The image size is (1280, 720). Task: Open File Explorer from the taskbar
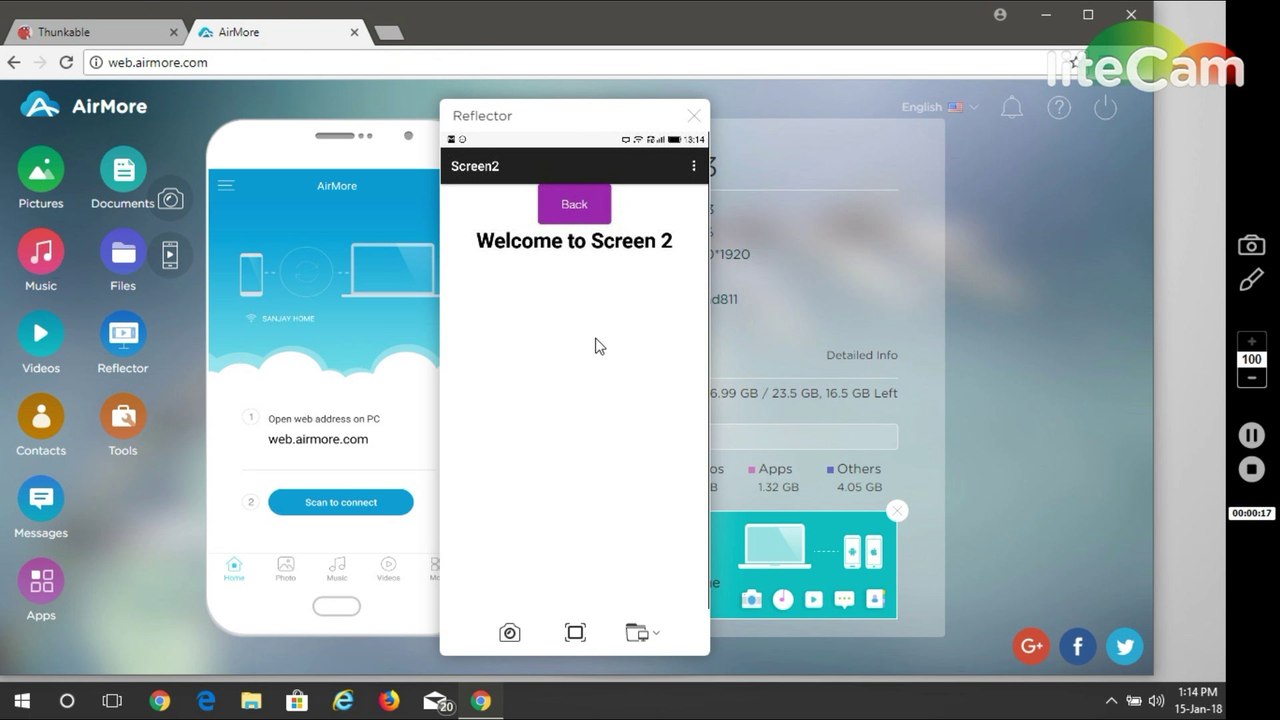coord(251,701)
